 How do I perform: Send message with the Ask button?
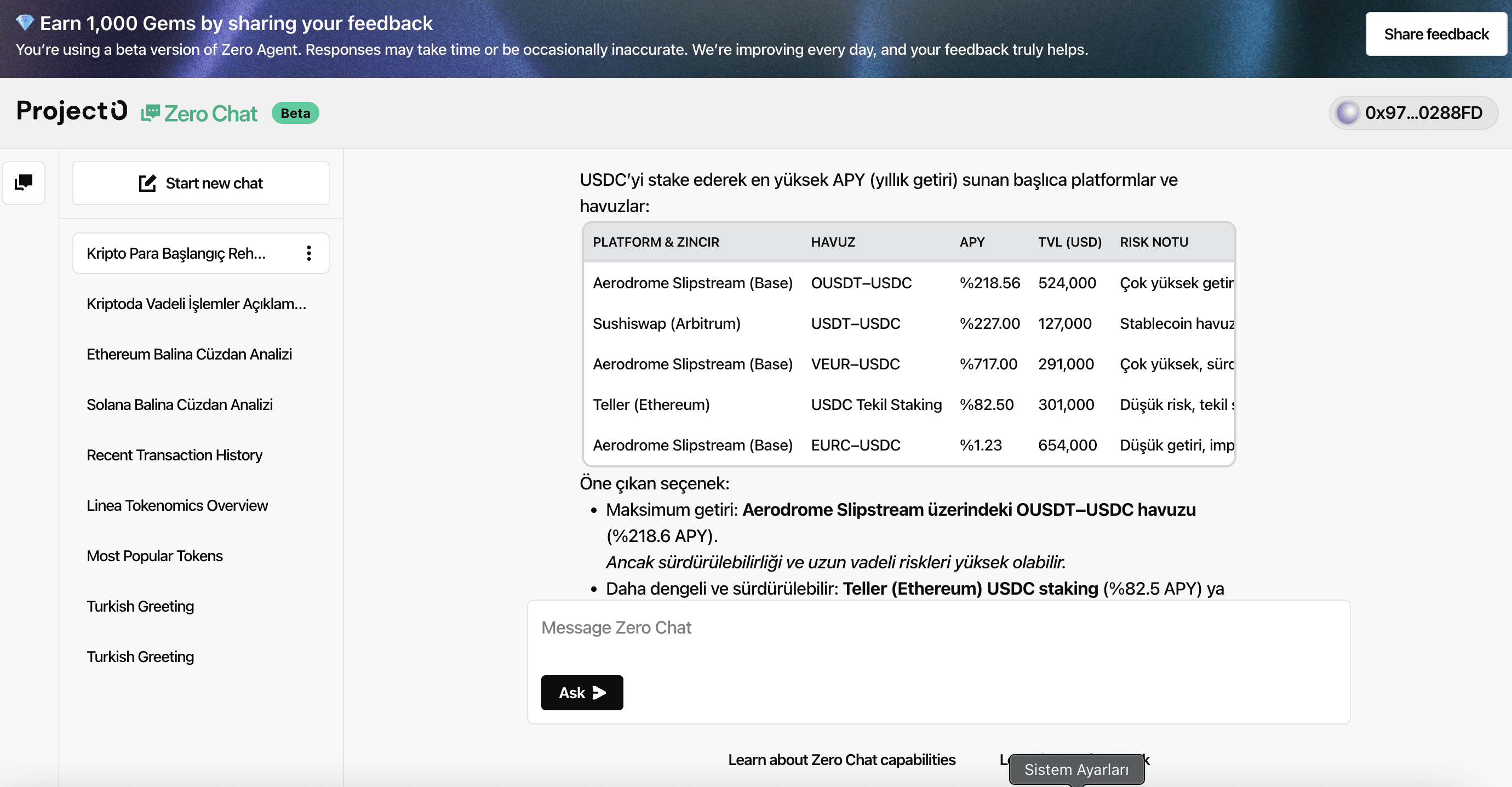point(582,692)
